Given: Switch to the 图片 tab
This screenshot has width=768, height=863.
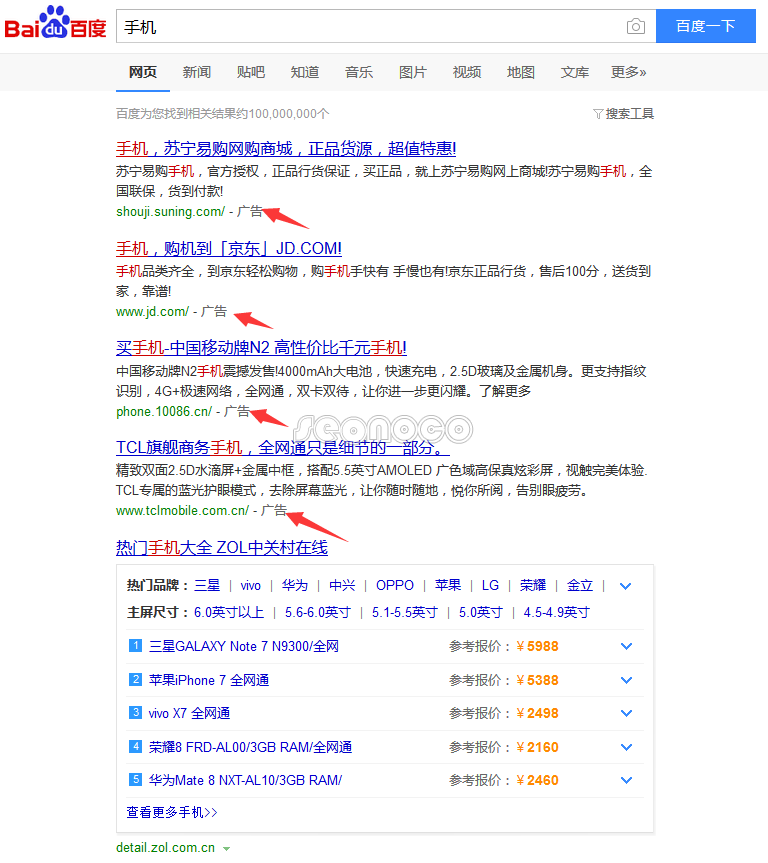Looking at the screenshot, I should click(x=412, y=72).
